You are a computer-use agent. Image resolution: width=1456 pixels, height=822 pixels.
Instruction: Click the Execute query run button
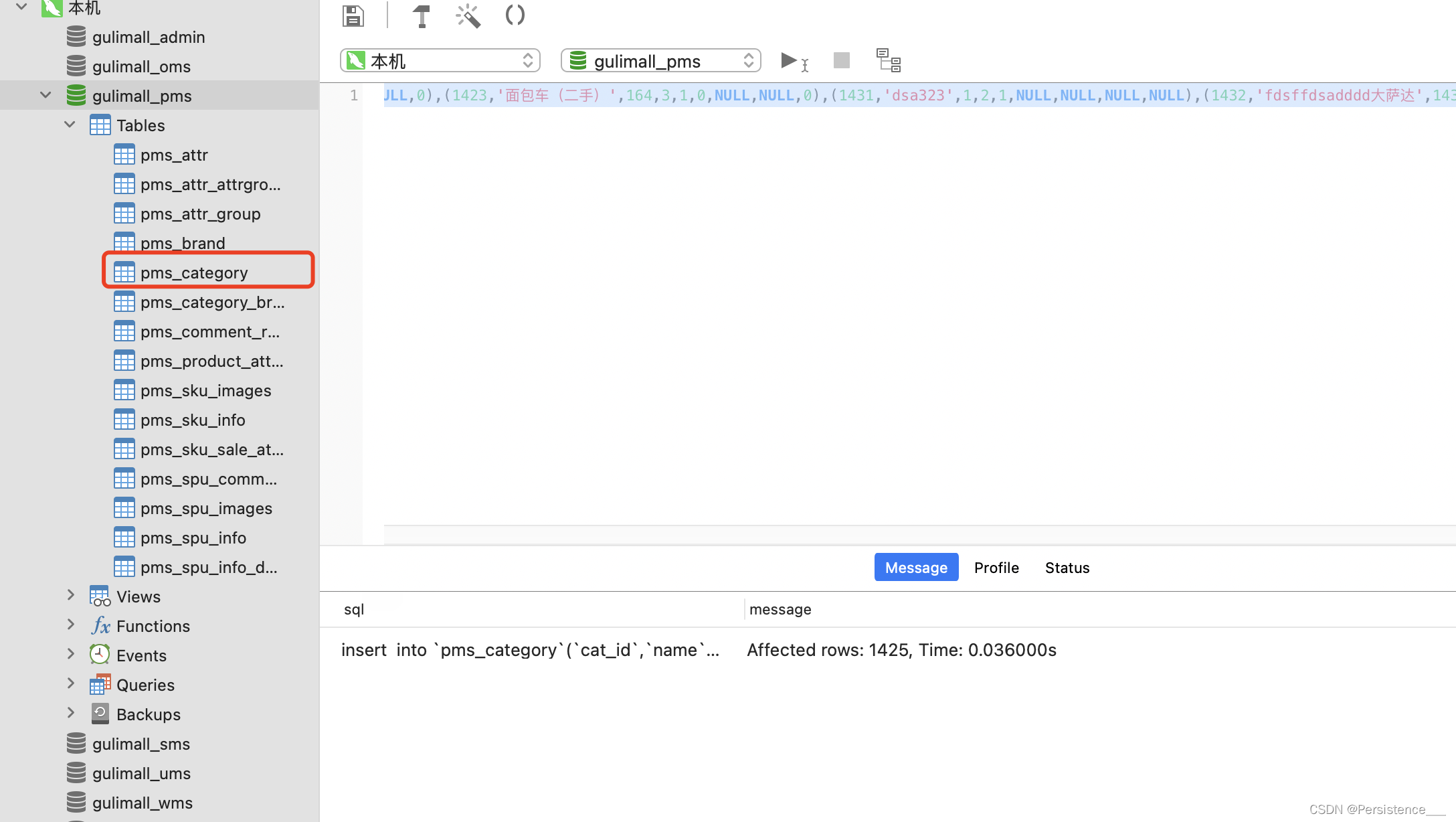(x=790, y=60)
